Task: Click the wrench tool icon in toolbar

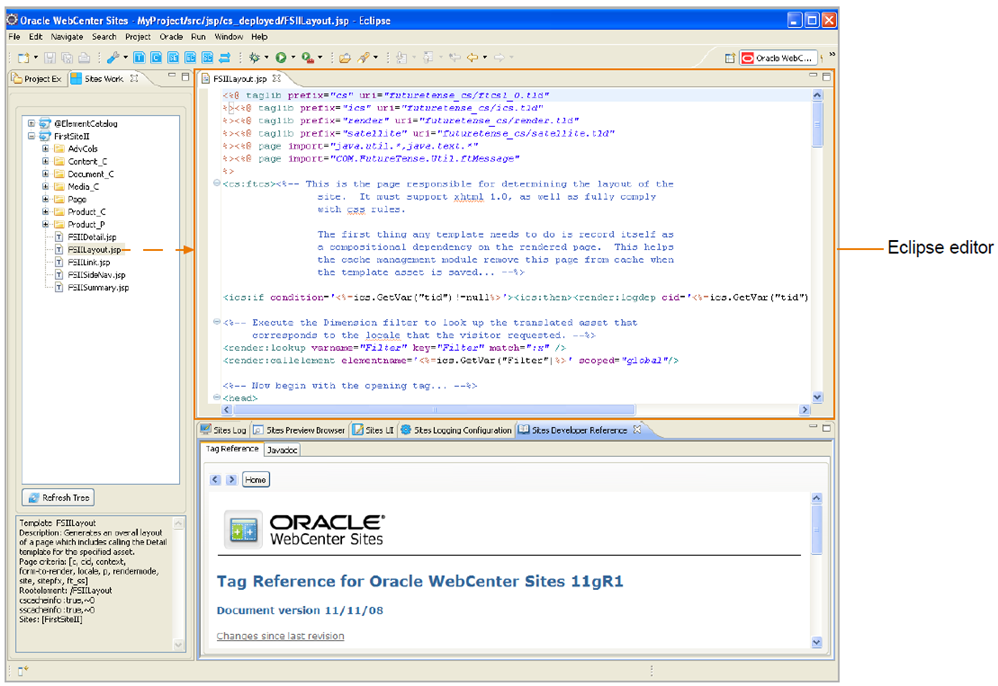Action: point(113,58)
